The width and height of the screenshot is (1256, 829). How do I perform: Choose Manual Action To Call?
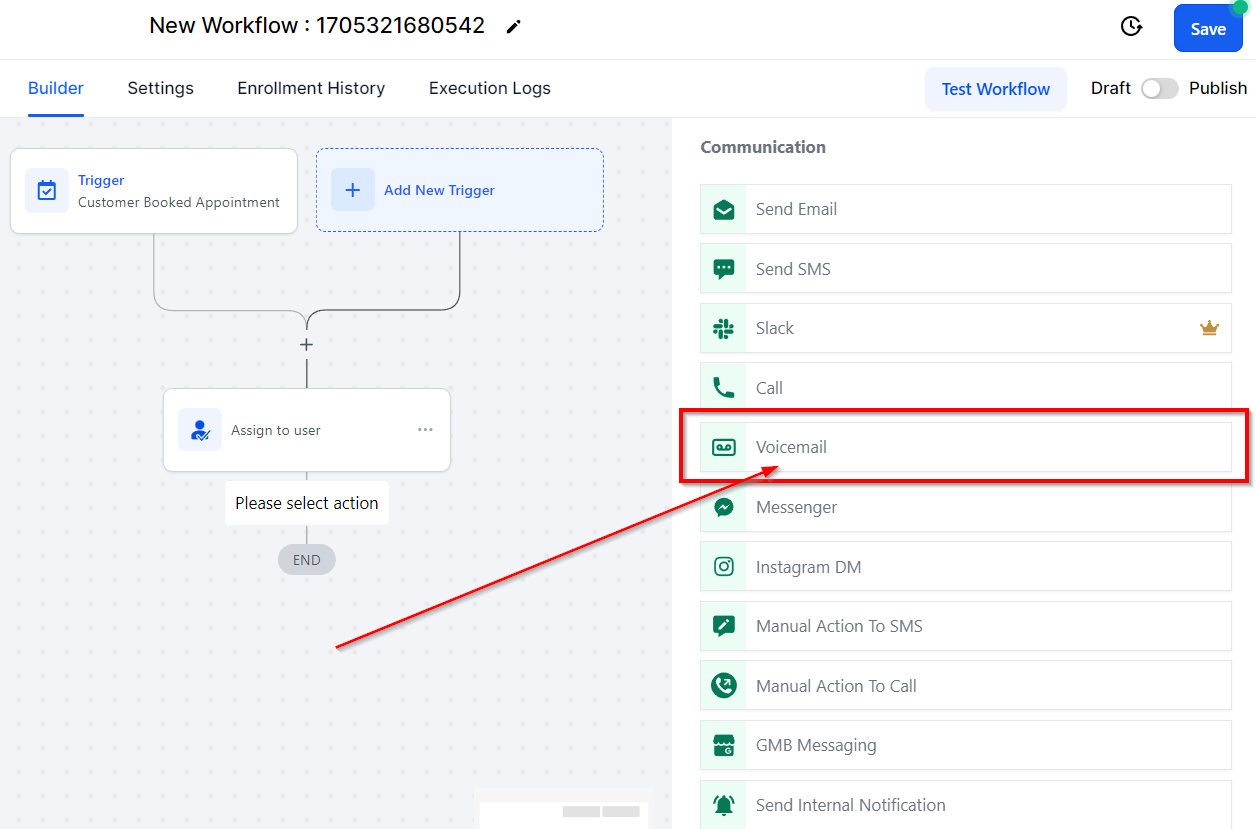click(966, 686)
